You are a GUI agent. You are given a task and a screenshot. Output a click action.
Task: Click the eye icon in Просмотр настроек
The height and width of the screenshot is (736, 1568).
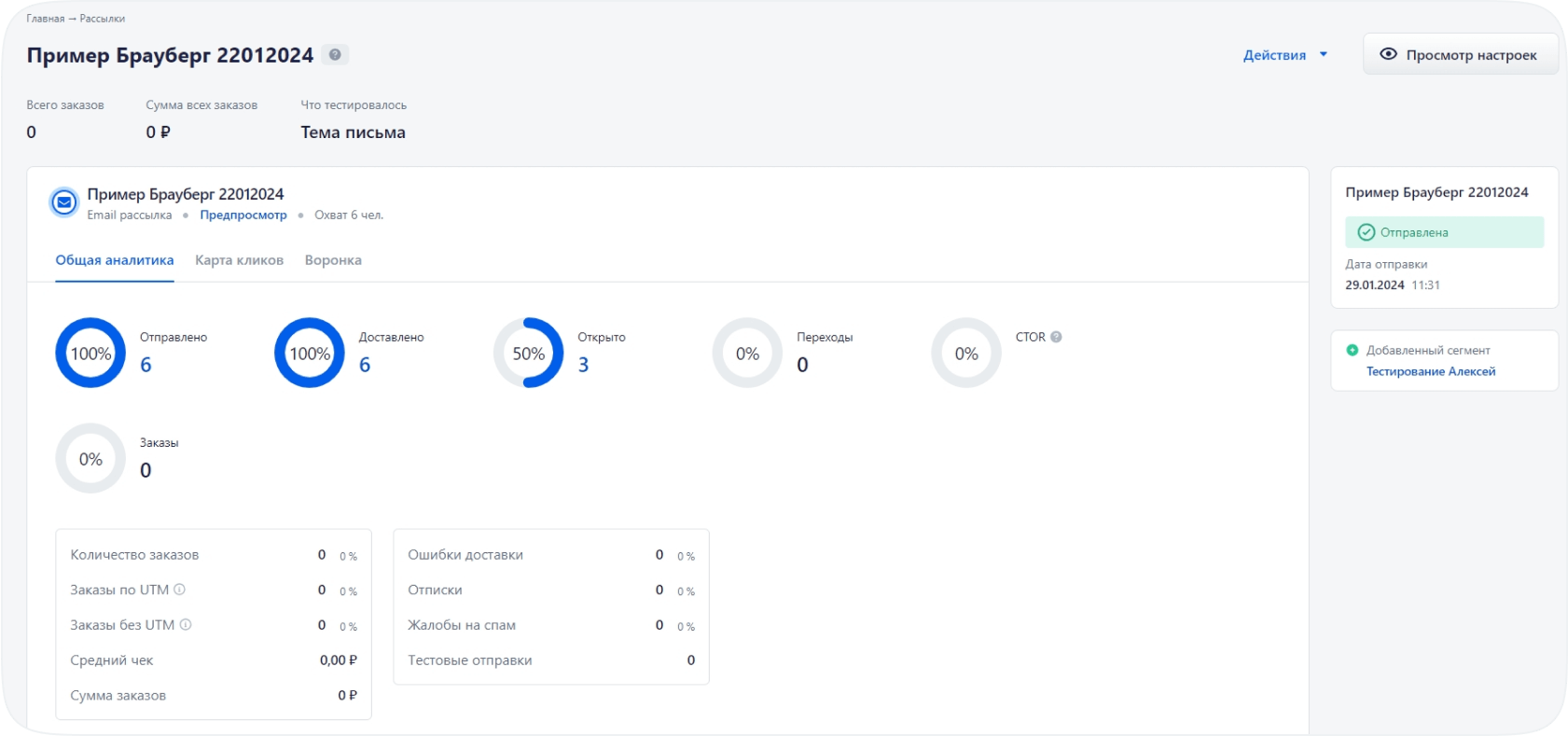point(1388,54)
